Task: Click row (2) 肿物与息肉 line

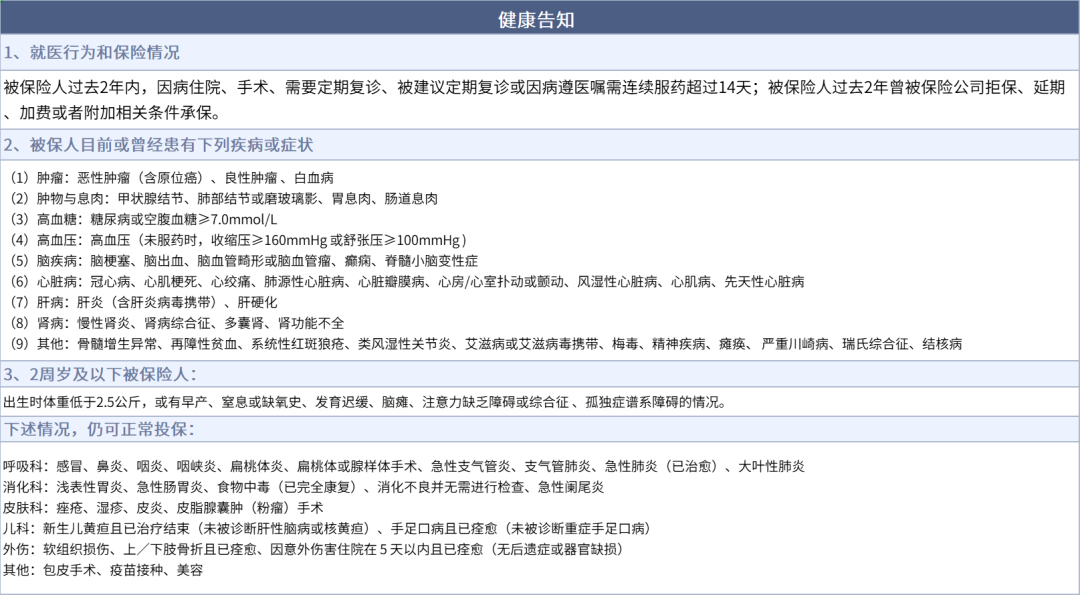Action: [224, 199]
